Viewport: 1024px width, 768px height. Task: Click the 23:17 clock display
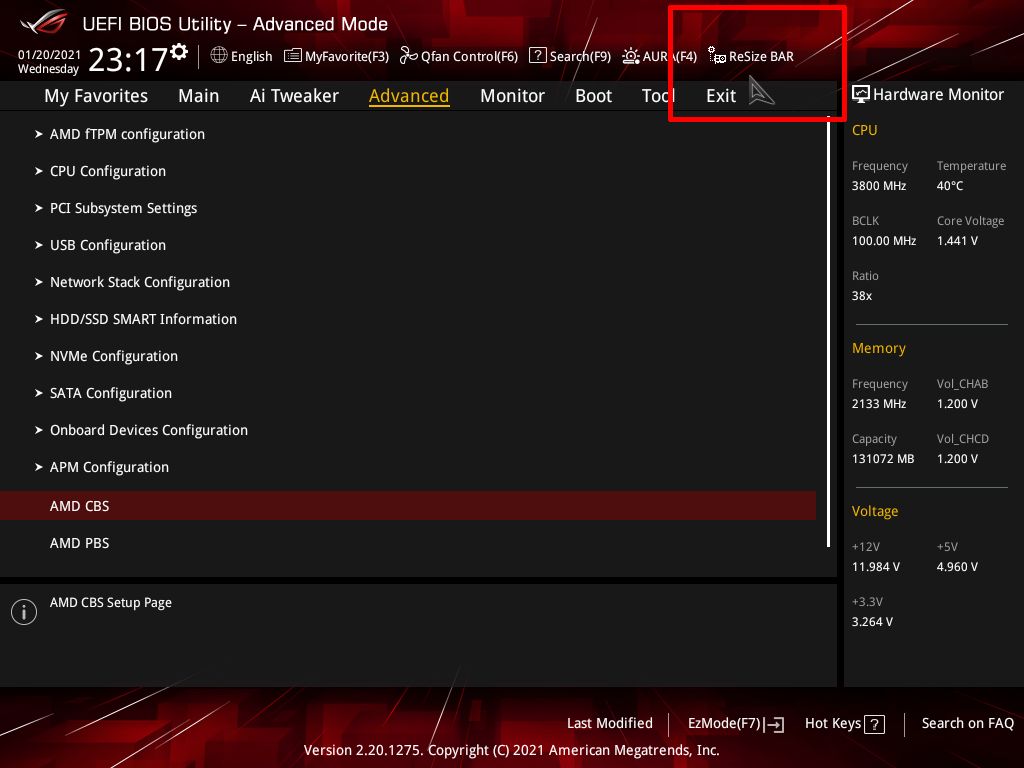(x=128, y=60)
